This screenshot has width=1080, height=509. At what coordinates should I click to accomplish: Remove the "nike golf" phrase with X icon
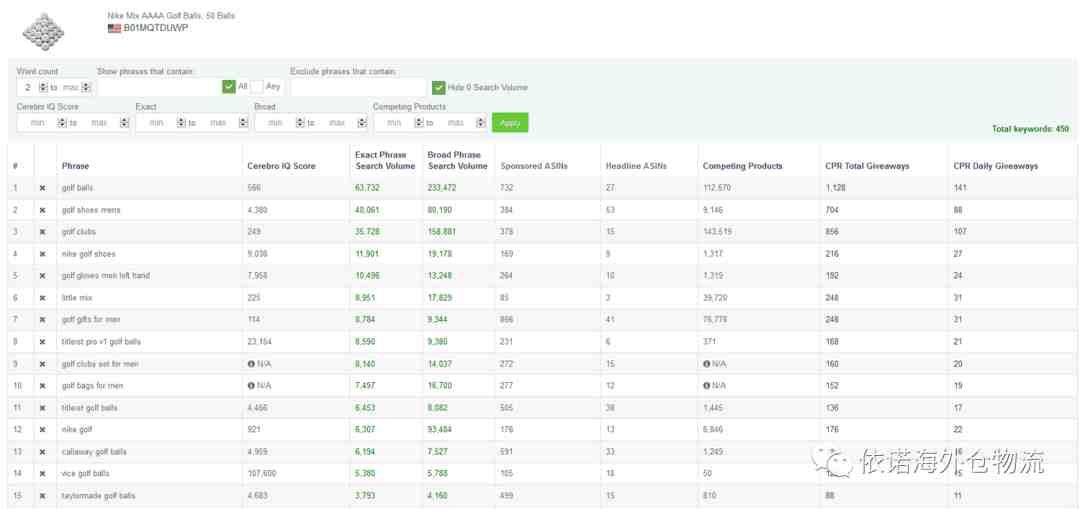click(x=42, y=430)
